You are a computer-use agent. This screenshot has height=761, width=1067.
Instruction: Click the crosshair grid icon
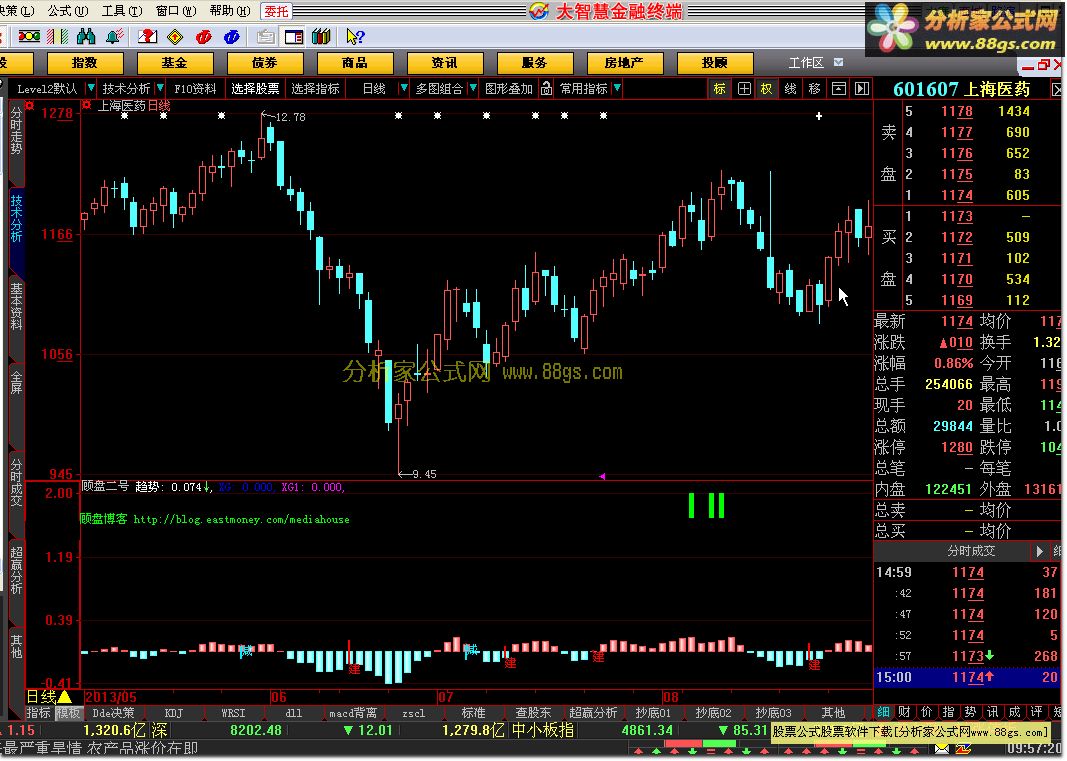coord(744,88)
